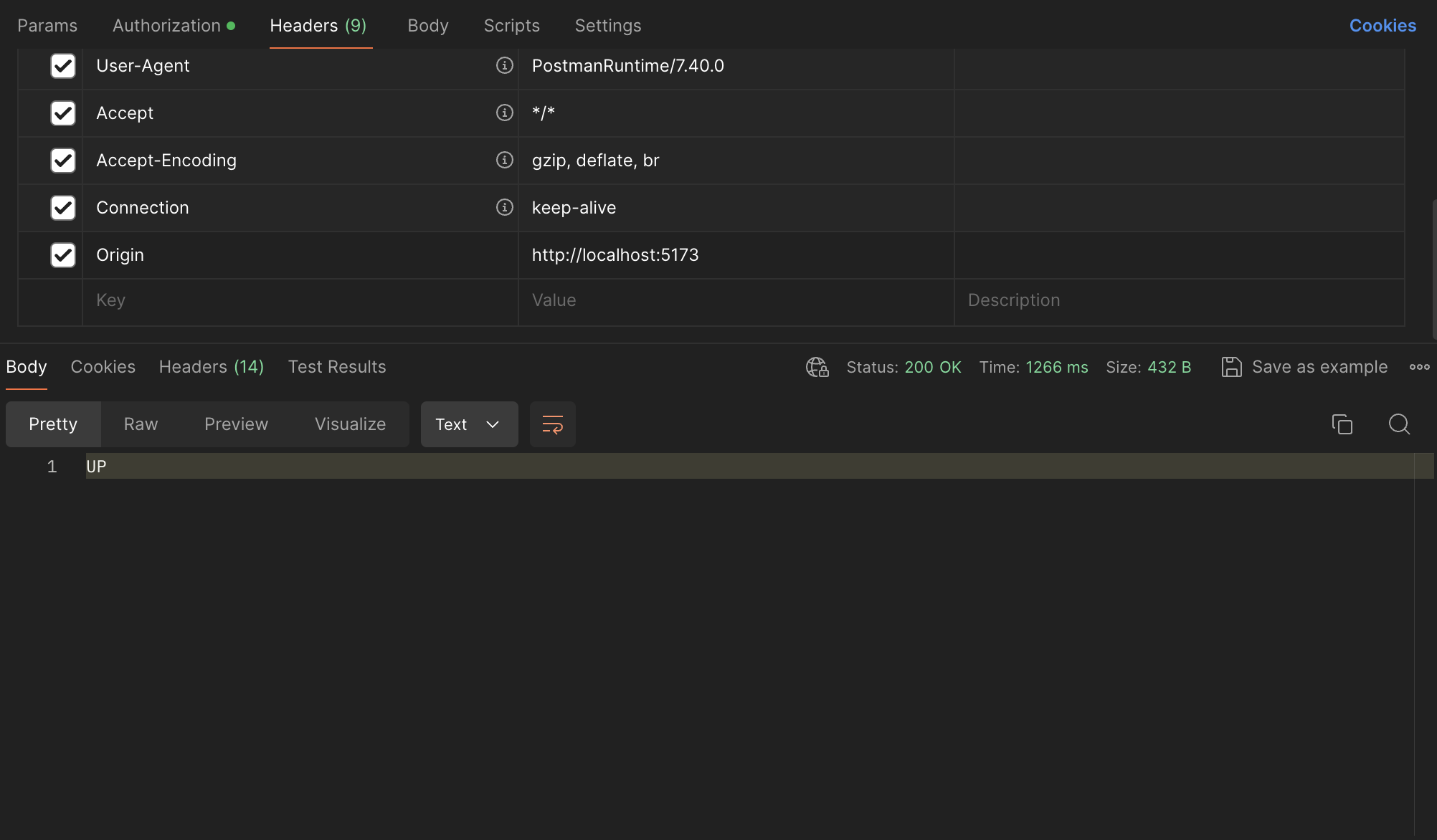The image size is (1437, 840).
Task: Click the User-Agent header info icon
Action: point(505,65)
